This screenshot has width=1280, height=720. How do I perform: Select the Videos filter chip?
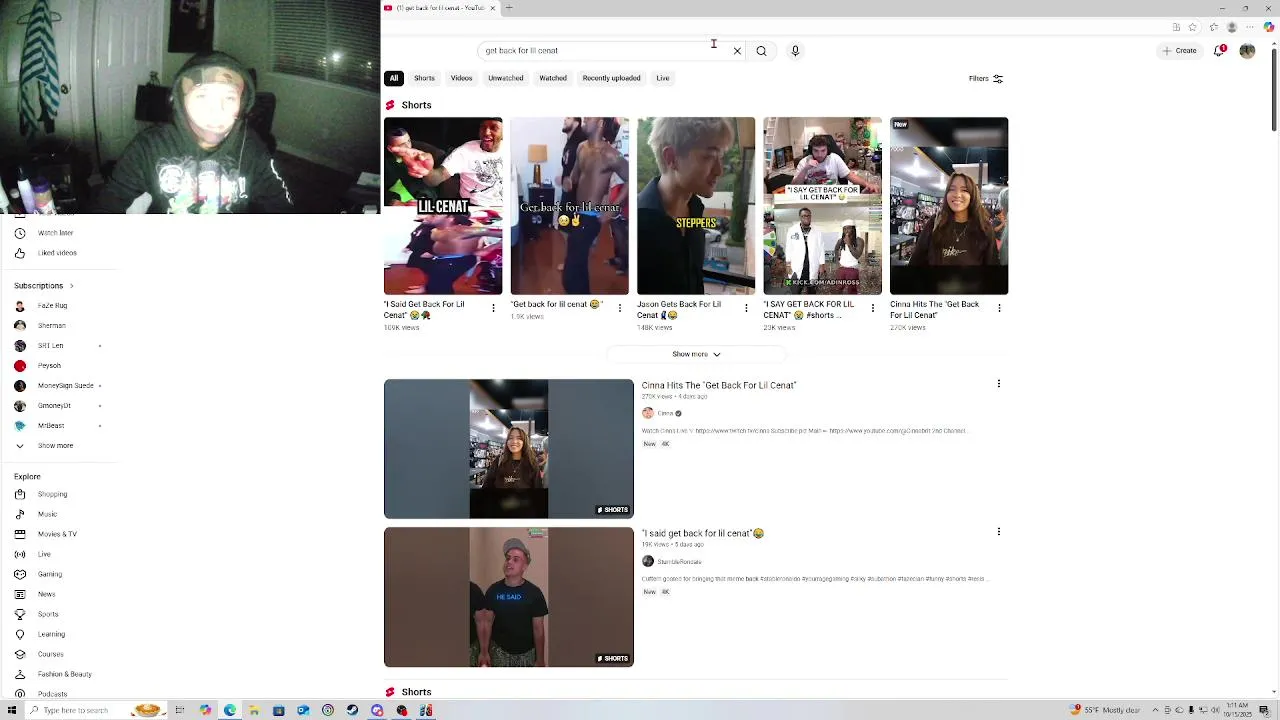point(461,78)
